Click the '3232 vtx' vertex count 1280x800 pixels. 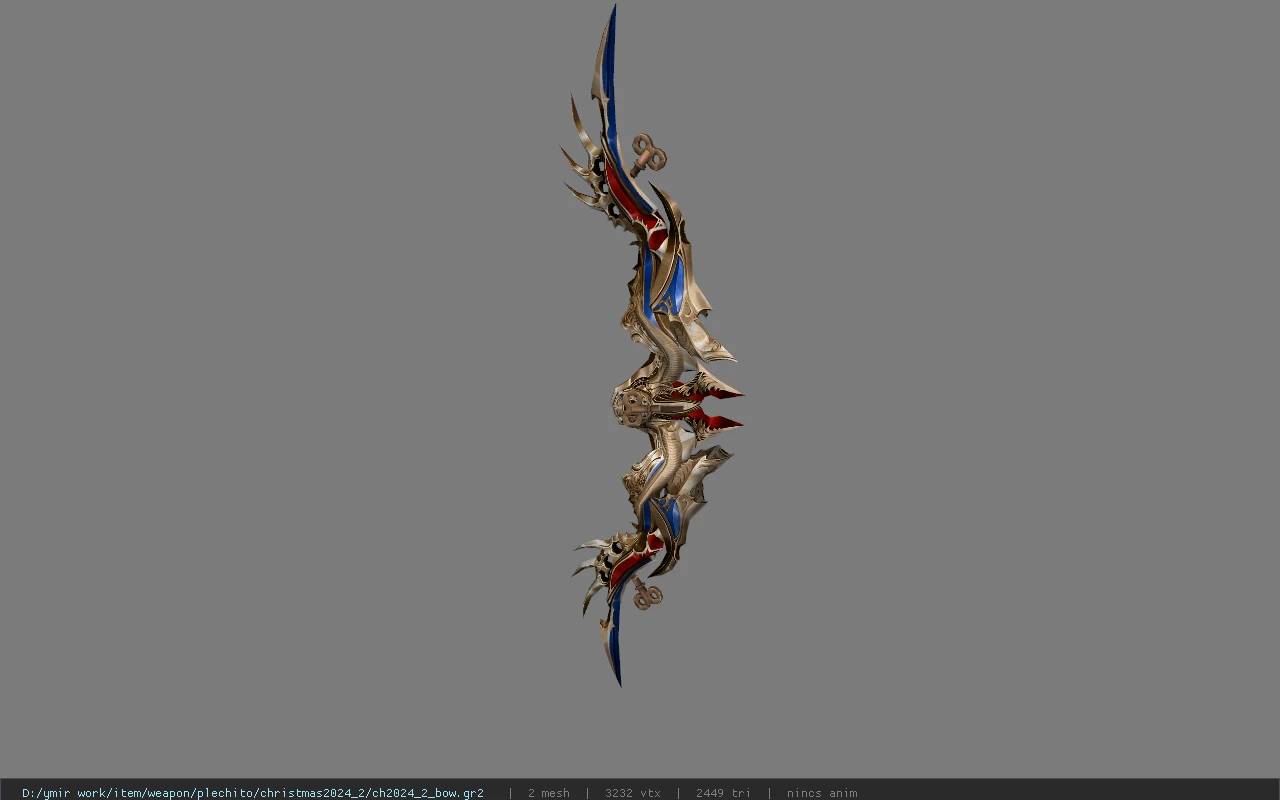(x=633, y=793)
